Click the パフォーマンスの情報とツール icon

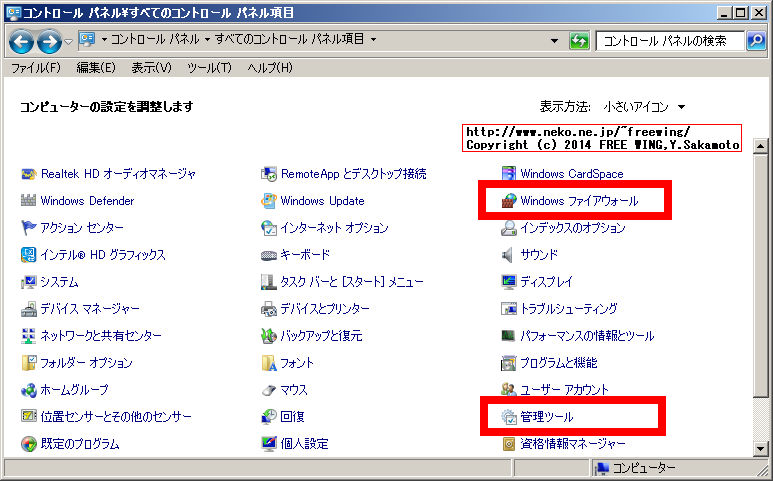pyautogui.click(x=508, y=336)
